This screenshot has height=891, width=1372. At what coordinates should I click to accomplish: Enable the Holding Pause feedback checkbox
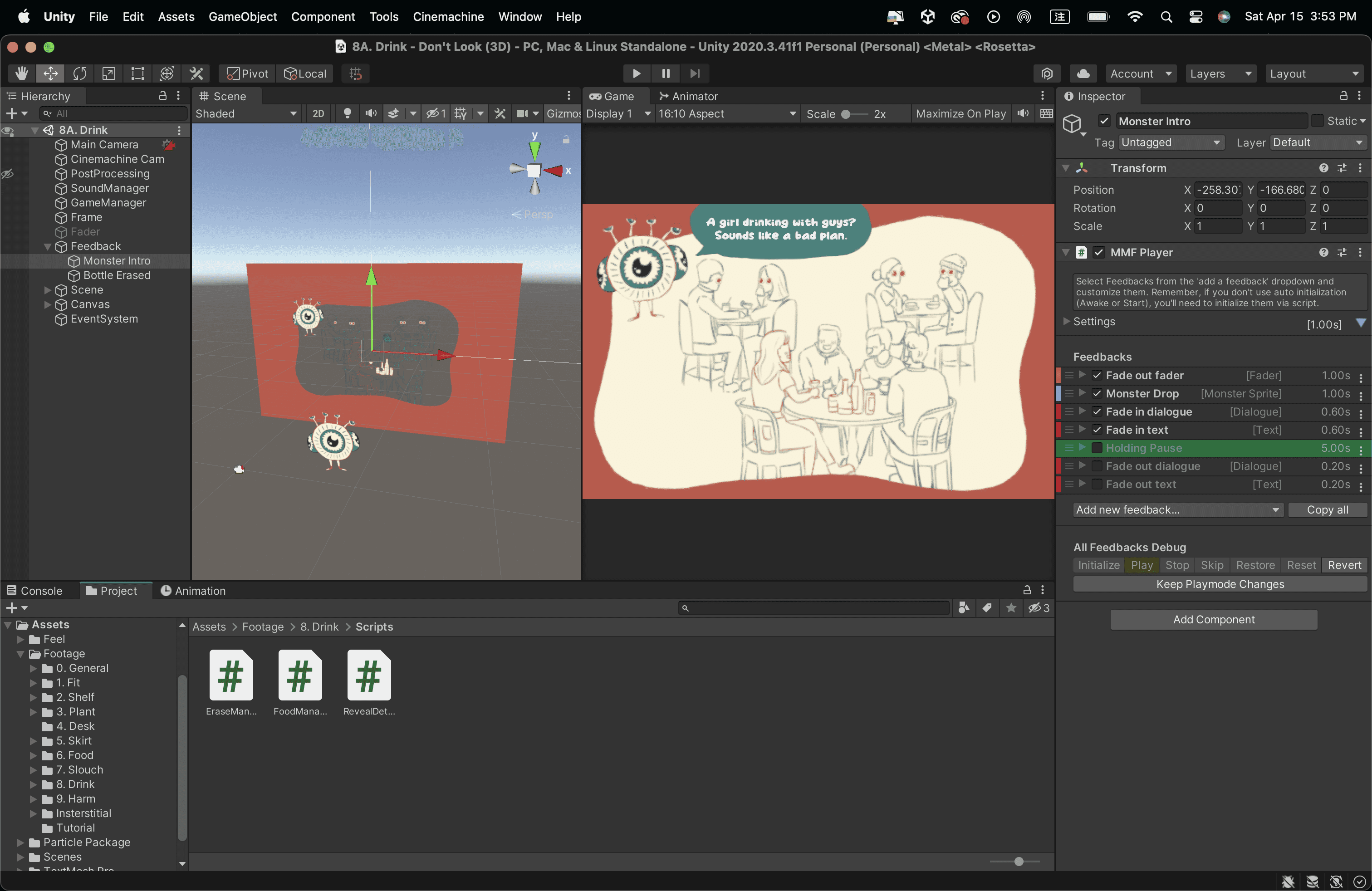coord(1097,448)
